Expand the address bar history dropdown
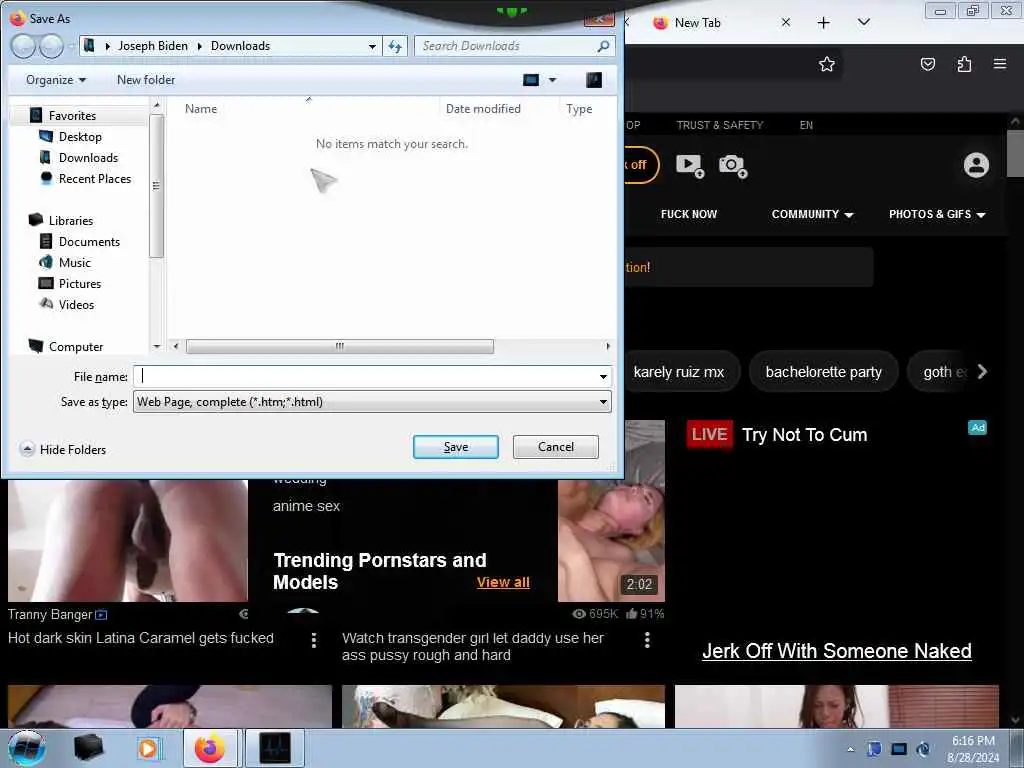 click(372, 46)
